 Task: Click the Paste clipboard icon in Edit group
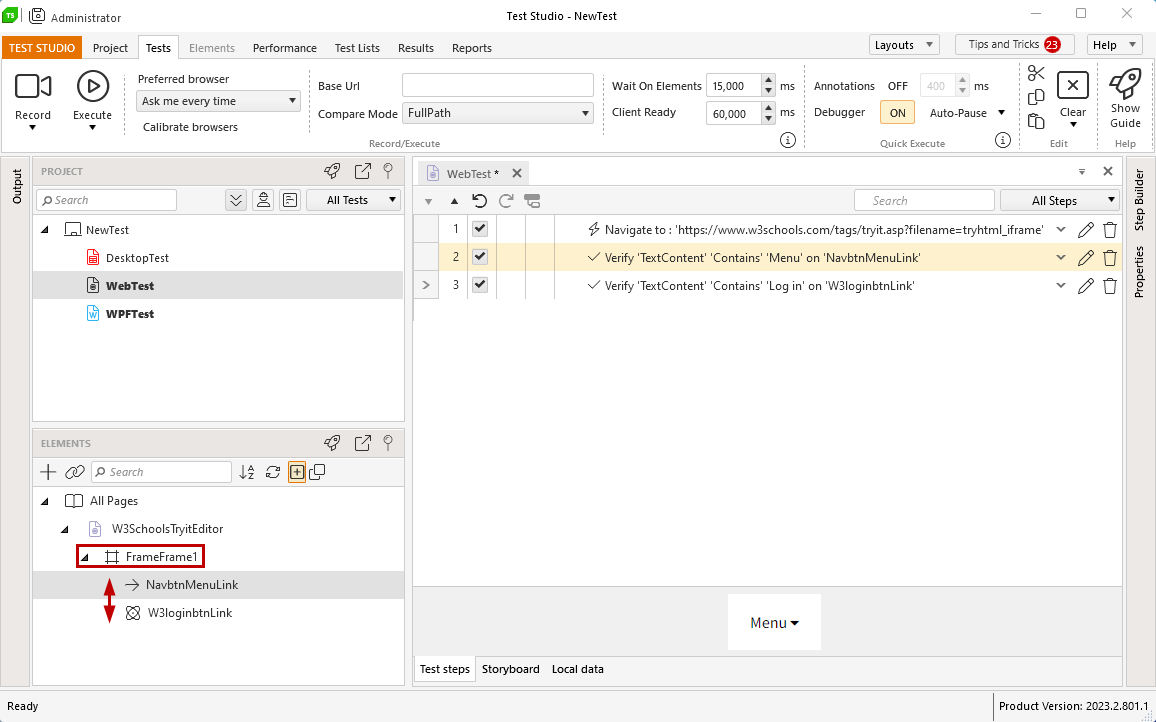click(1036, 121)
